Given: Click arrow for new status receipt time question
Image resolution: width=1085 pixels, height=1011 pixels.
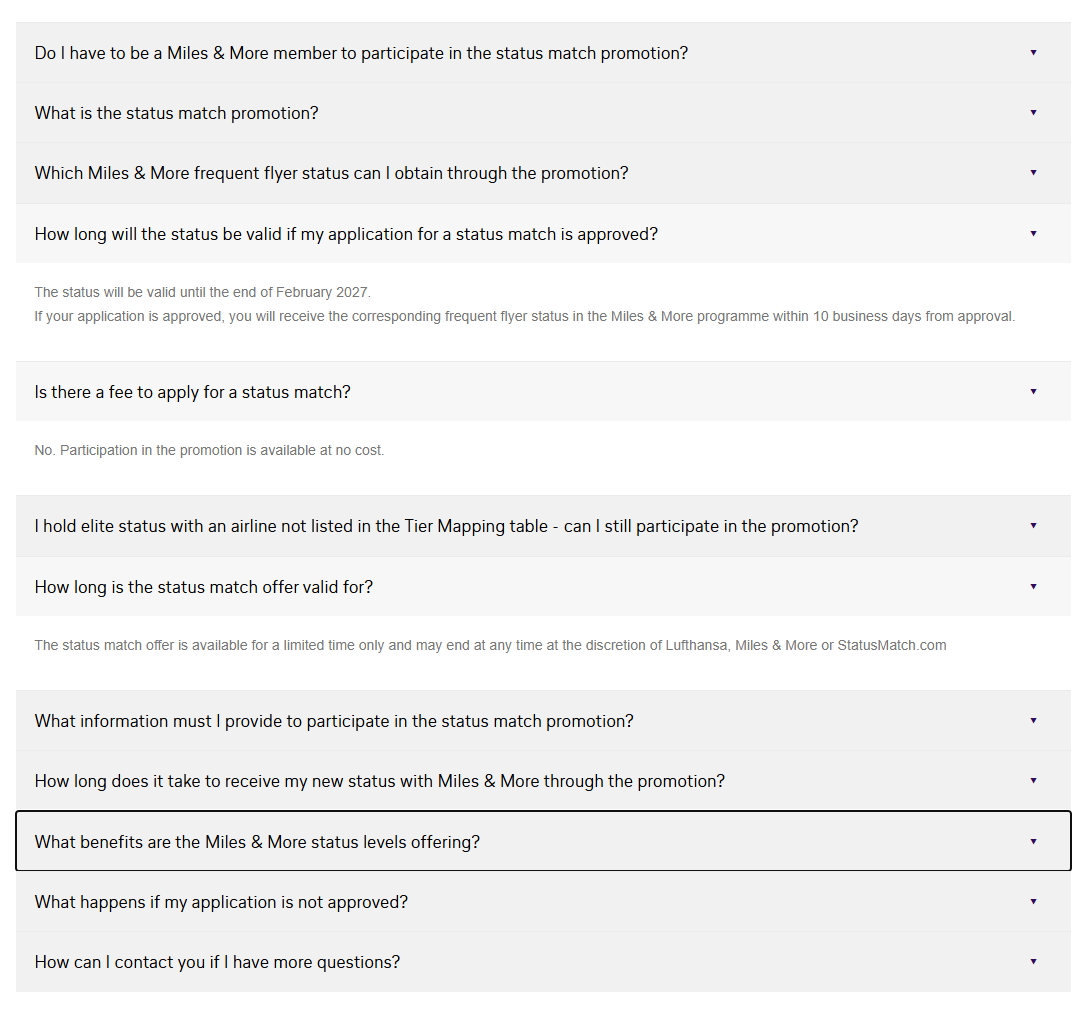Looking at the screenshot, I should pos(1033,780).
